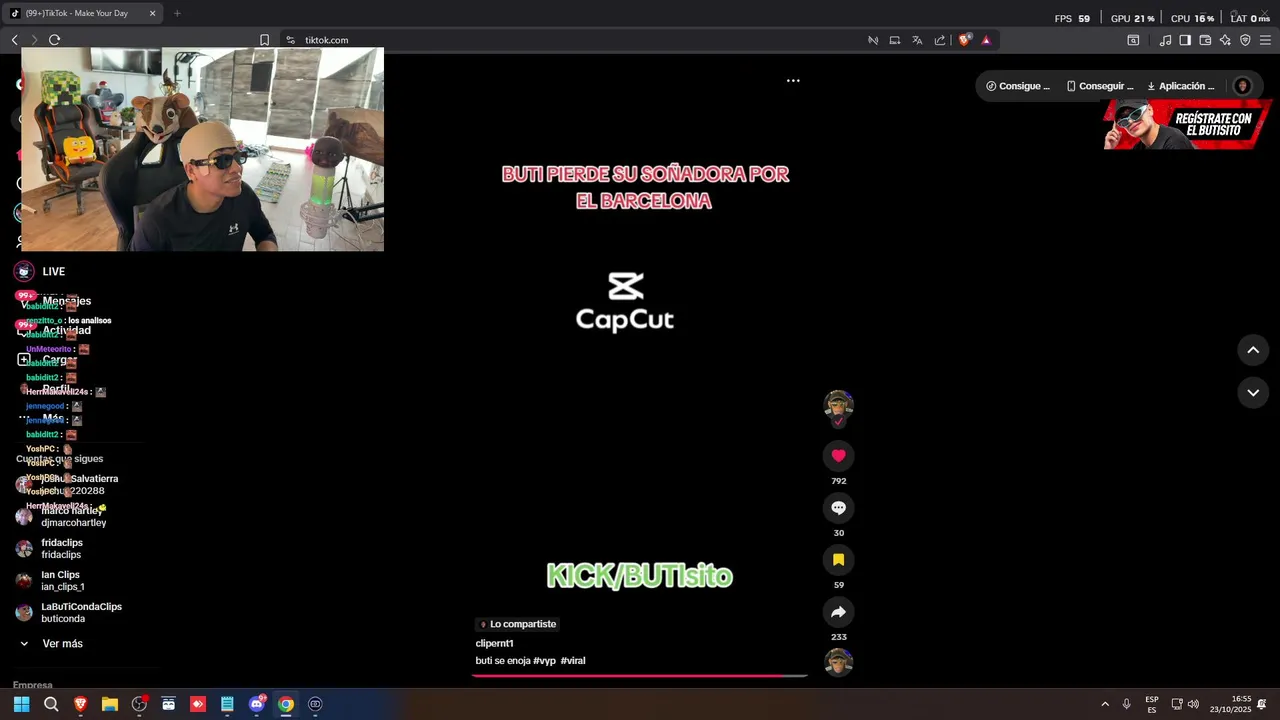
Task: Open the share page icon in address bar
Action: coord(940,40)
